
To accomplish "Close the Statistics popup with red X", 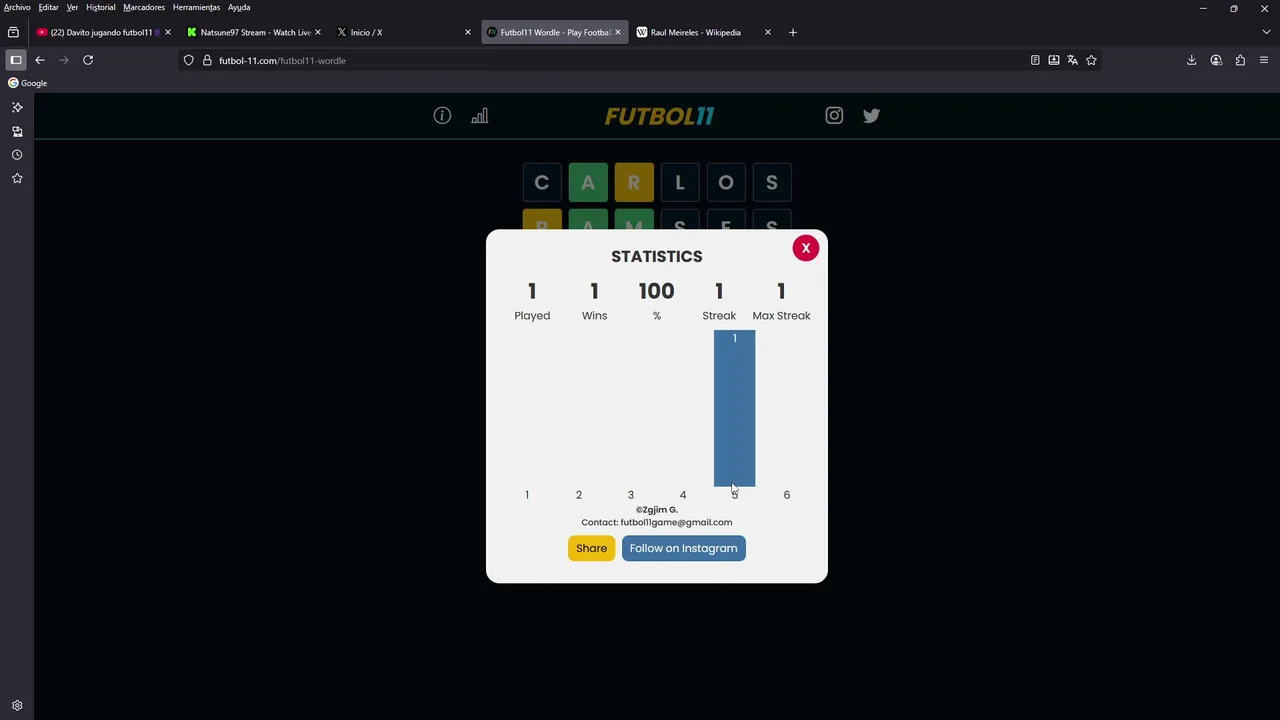I will point(806,248).
